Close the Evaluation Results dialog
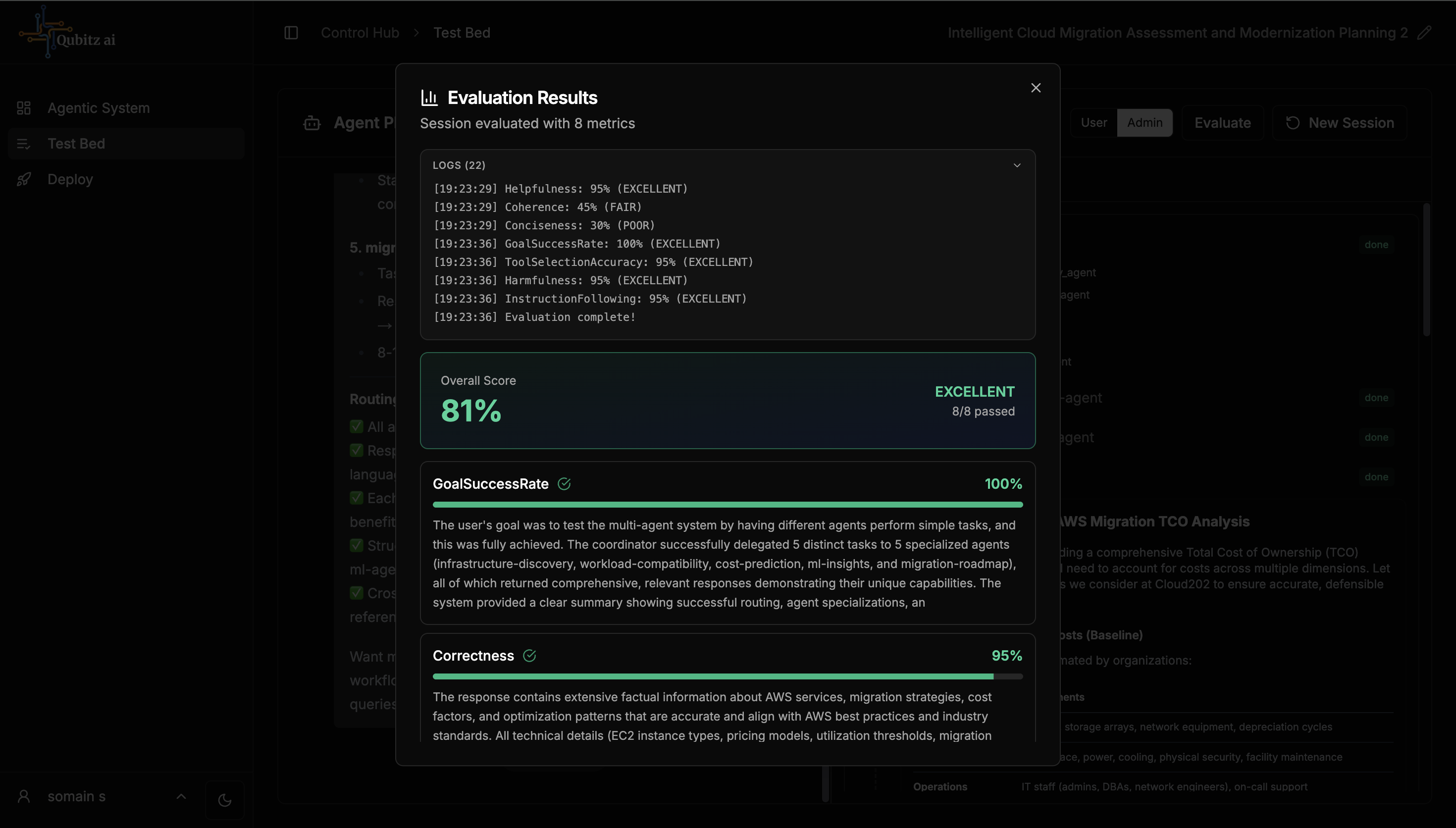Image resolution: width=1456 pixels, height=828 pixels. [1035, 88]
